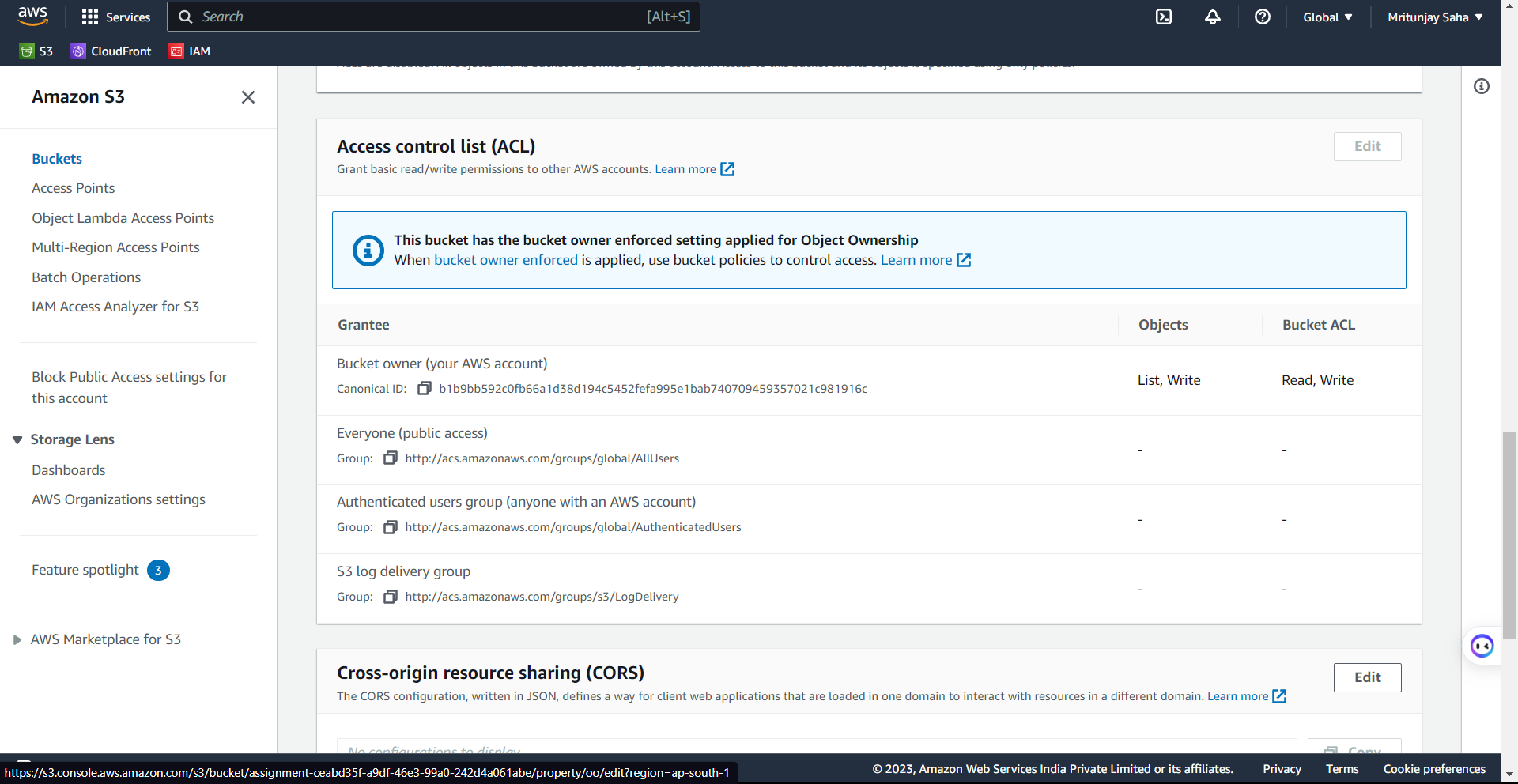Open the Services grid menu
This screenshot has height=784, width=1518.
coord(115,17)
